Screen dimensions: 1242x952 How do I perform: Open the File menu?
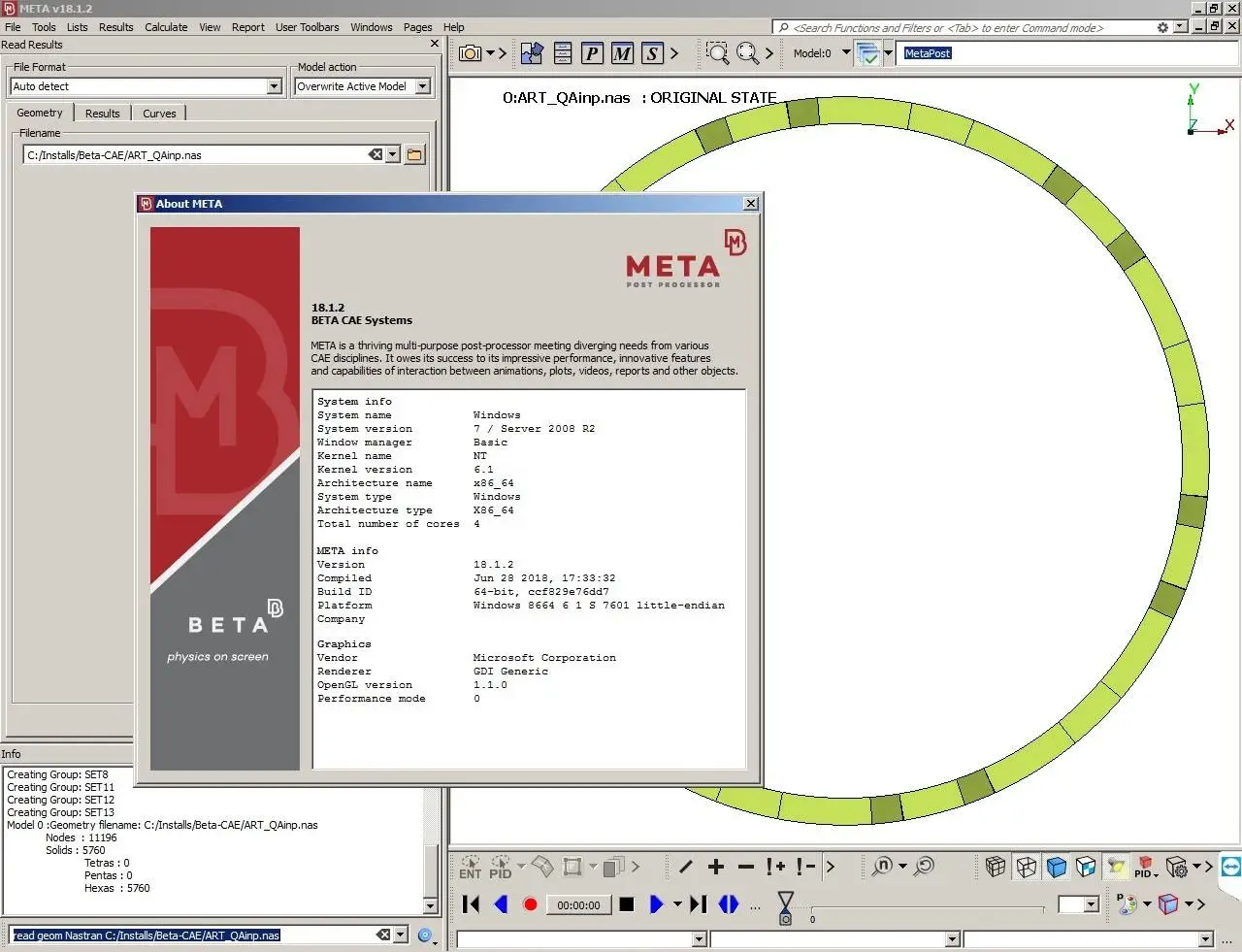(13, 27)
